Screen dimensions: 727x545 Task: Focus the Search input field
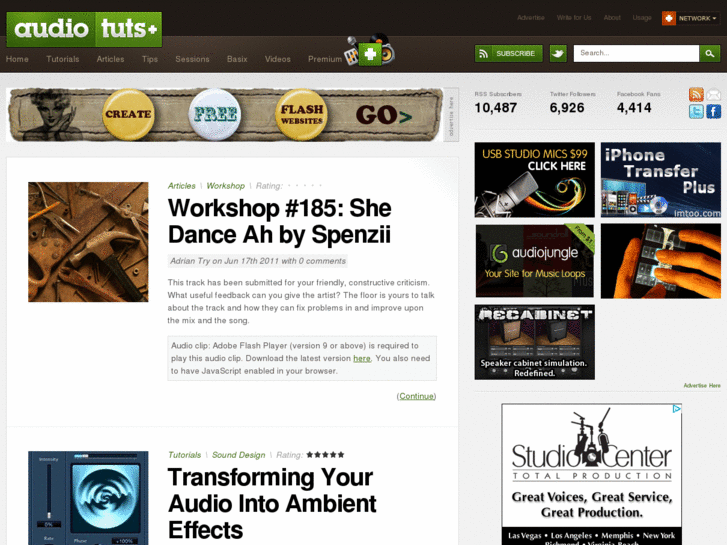(x=636, y=53)
